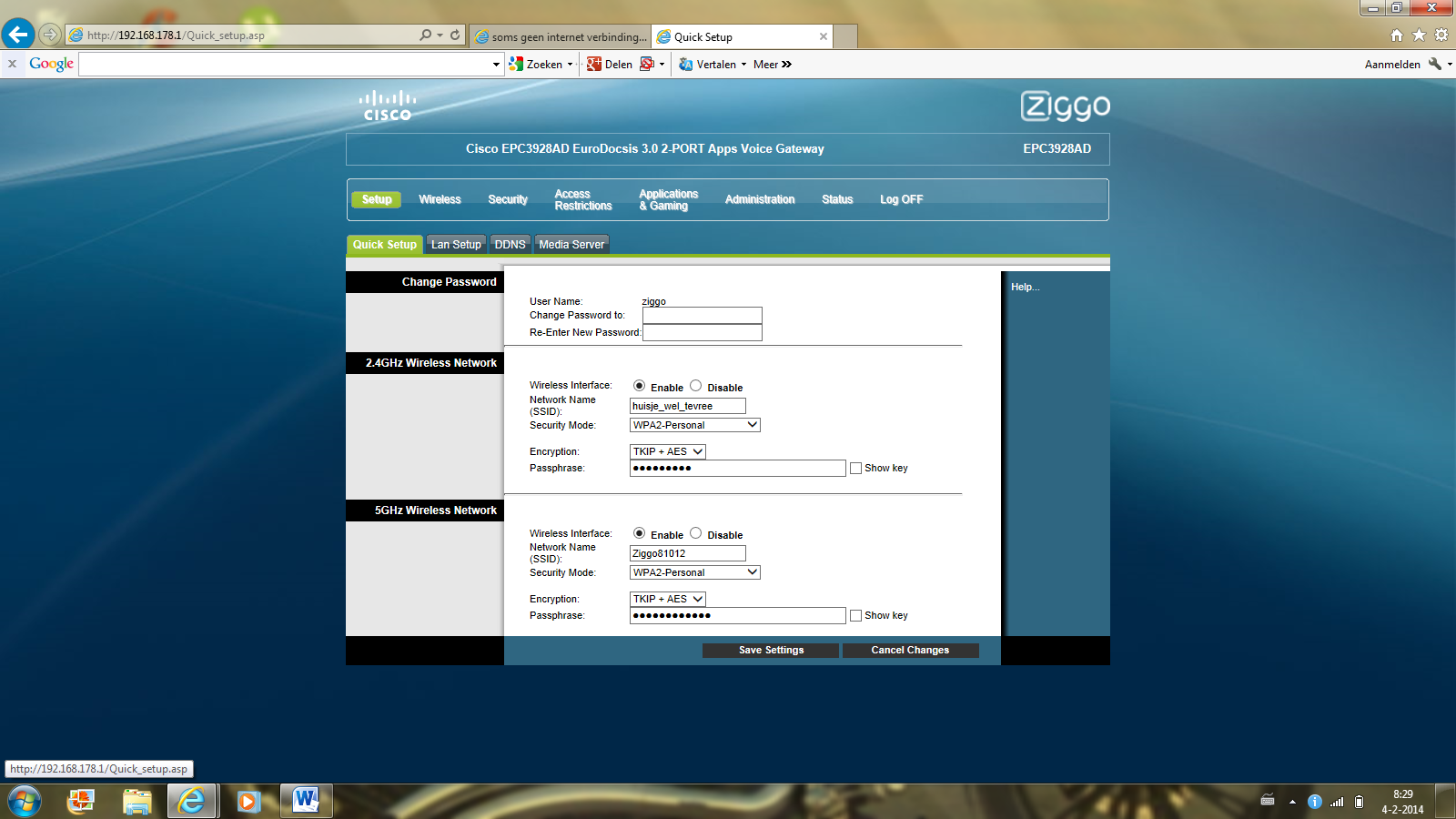This screenshot has width=1456, height=819.
Task: Switch to Media Server tab
Action: (x=571, y=245)
